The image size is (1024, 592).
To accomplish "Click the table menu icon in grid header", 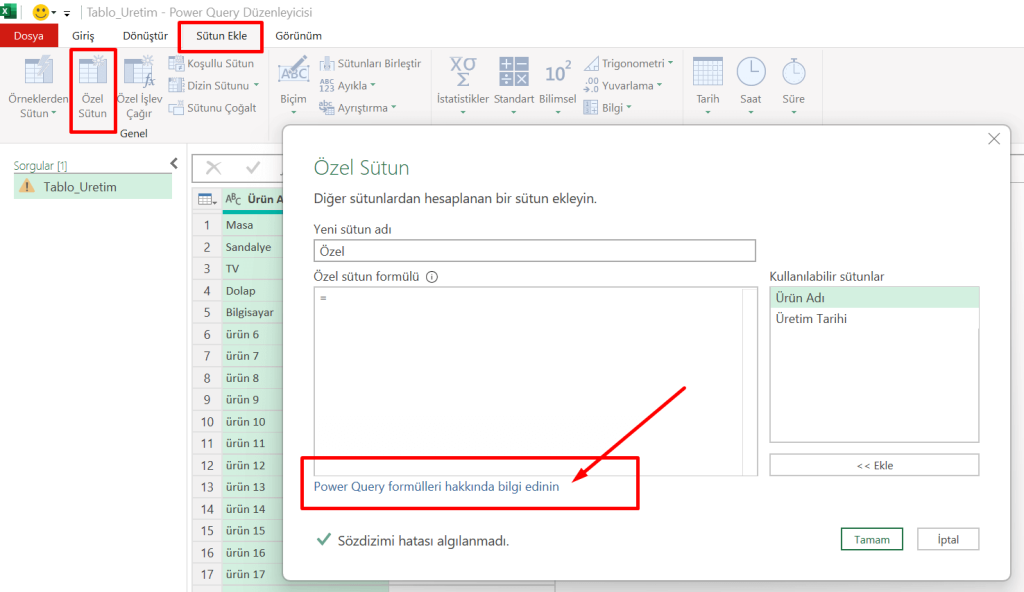I will point(207,199).
